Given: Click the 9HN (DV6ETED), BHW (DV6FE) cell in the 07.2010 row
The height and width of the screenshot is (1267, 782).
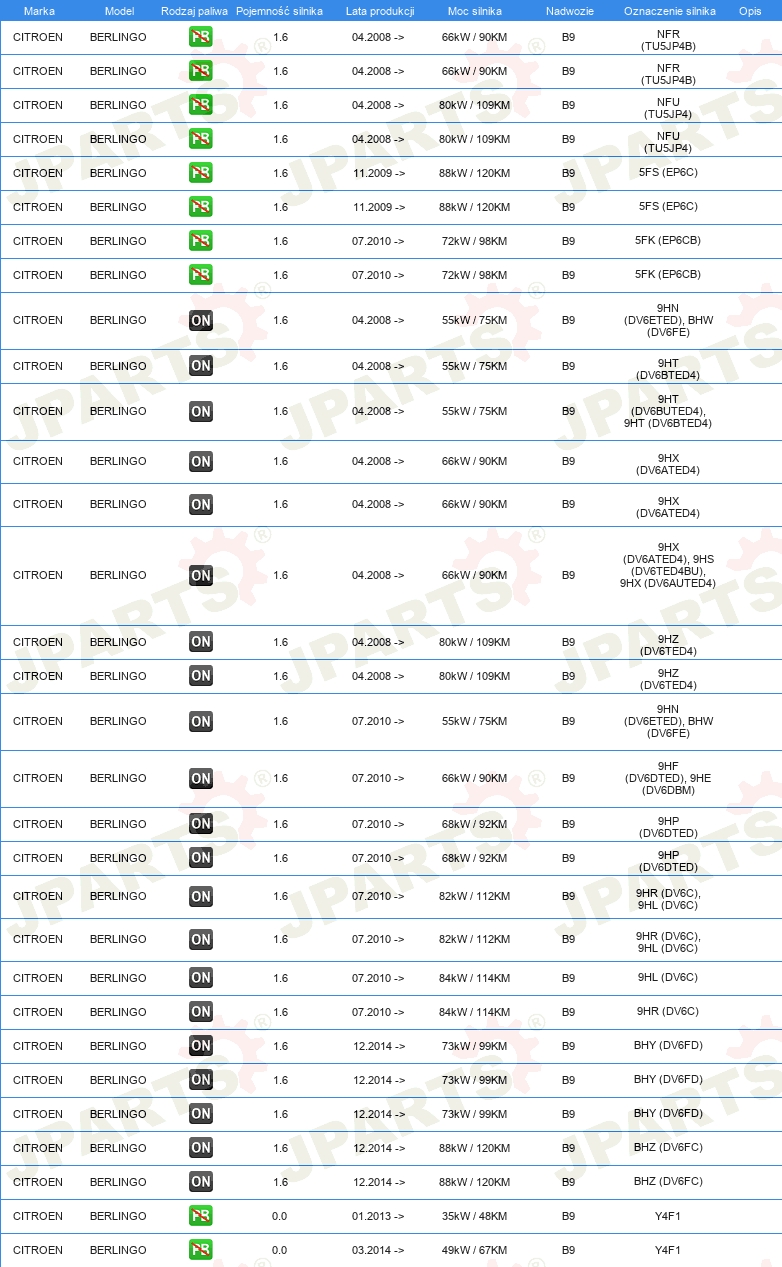Looking at the screenshot, I should [x=668, y=721].
